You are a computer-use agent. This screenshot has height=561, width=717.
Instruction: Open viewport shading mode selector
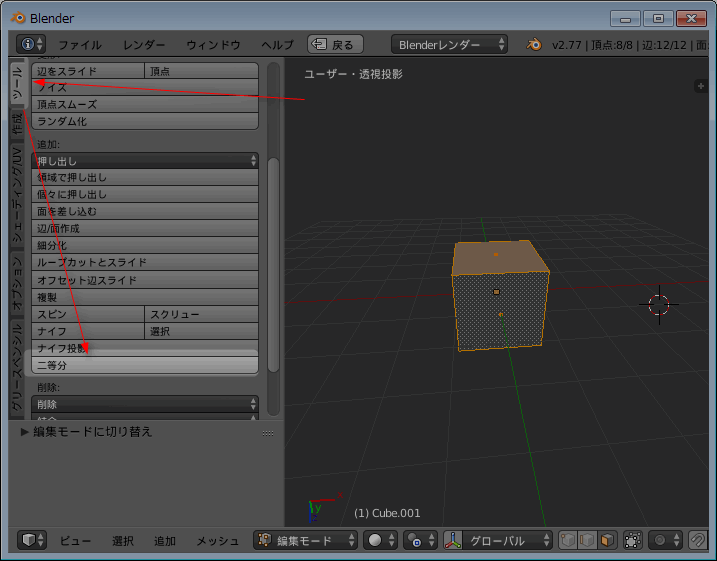(380, 540)
